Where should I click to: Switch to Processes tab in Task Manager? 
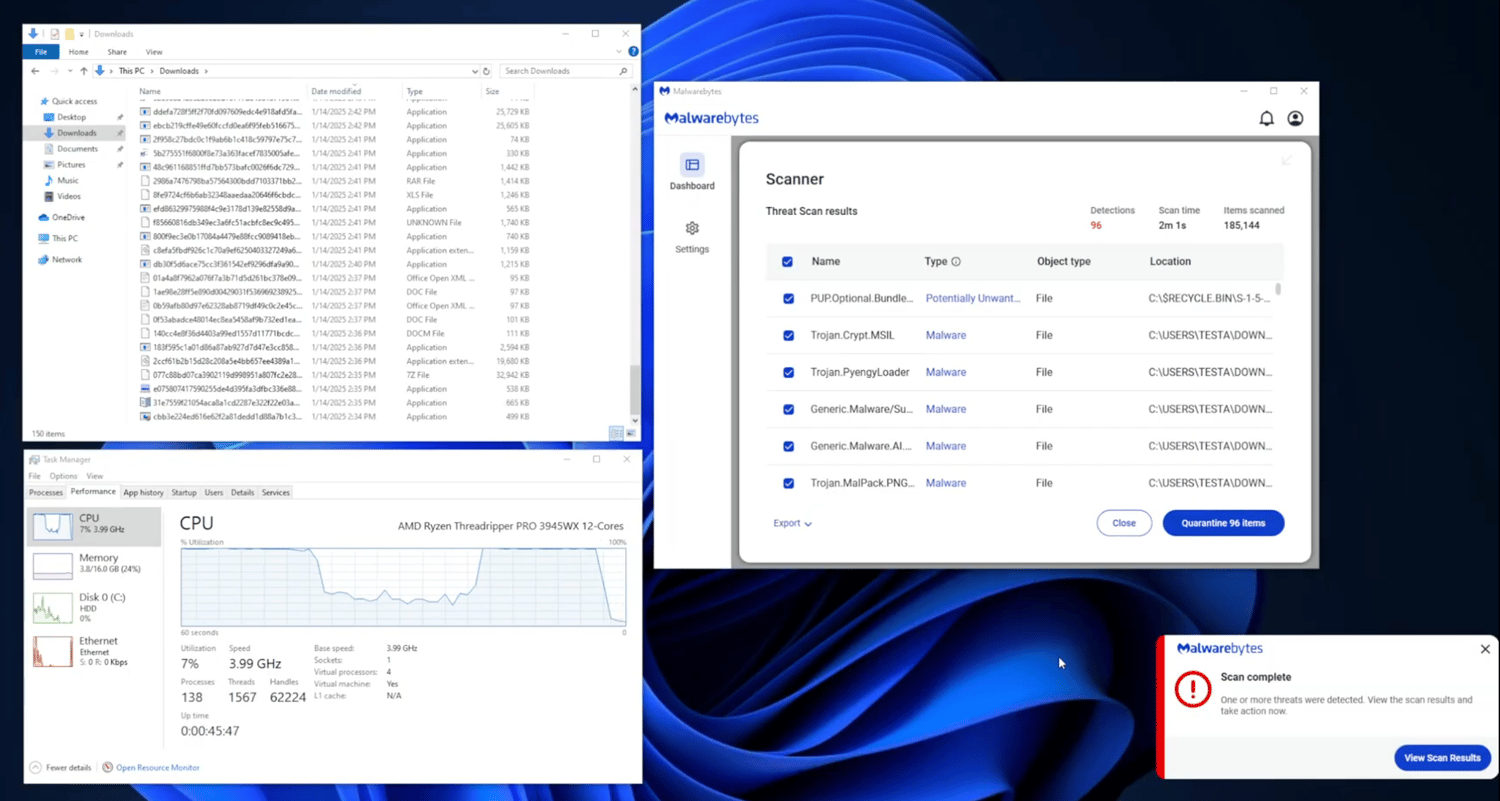tap(46, 492)
